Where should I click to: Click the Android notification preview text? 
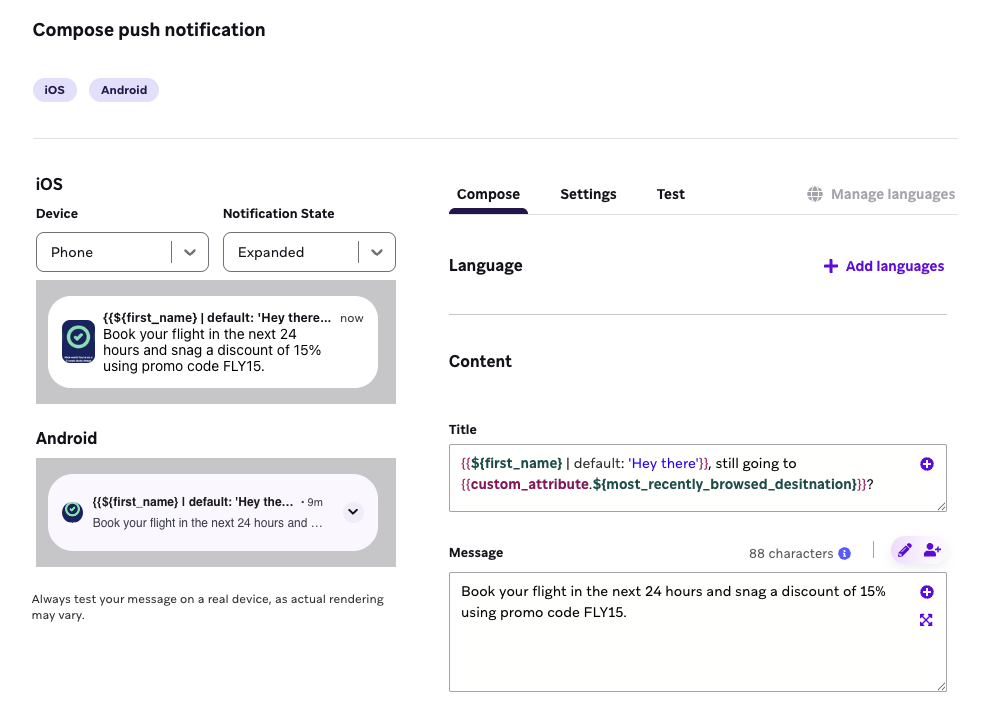point(207,523)
